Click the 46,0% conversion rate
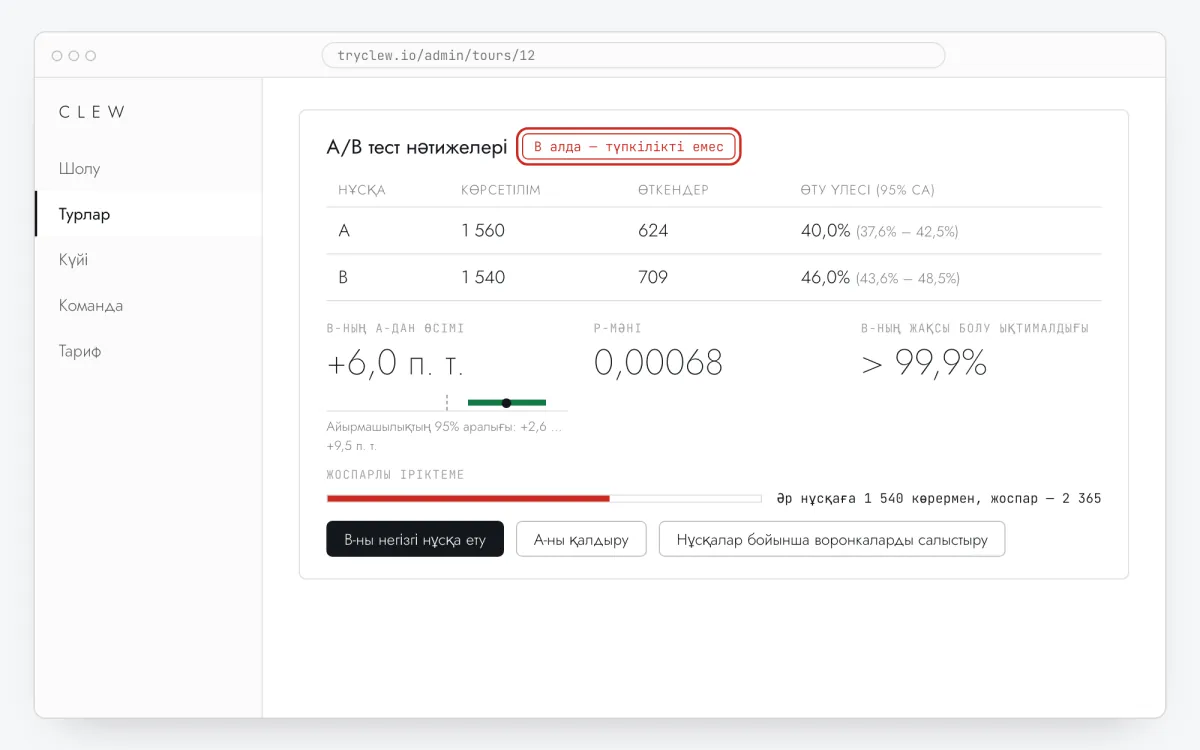This screenshot has height=750, width=1200. click(x=825, y=277)
